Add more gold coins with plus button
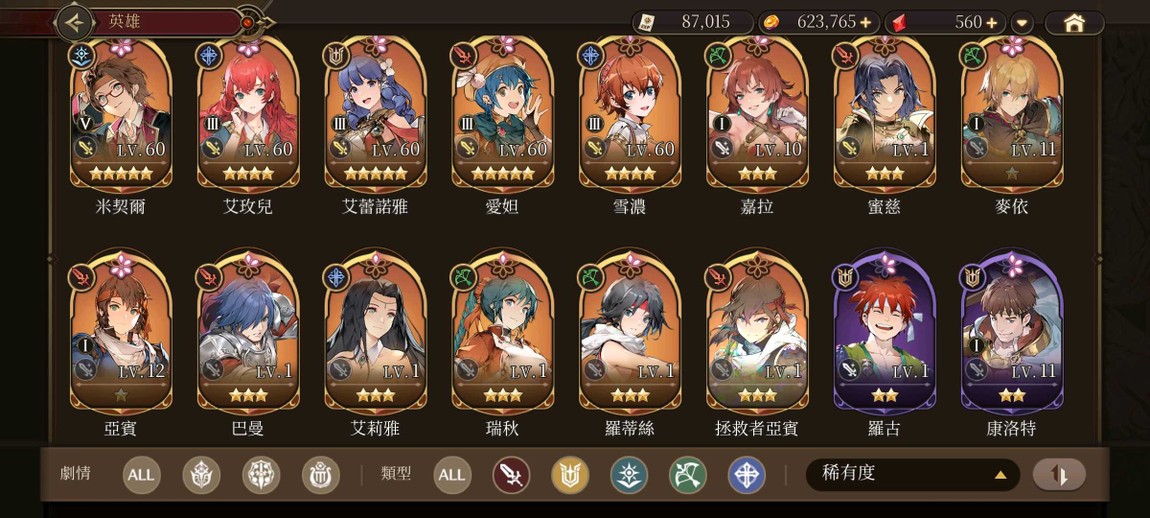The image size is (1150, 518). pyautogui.click(x=865, y=23)
